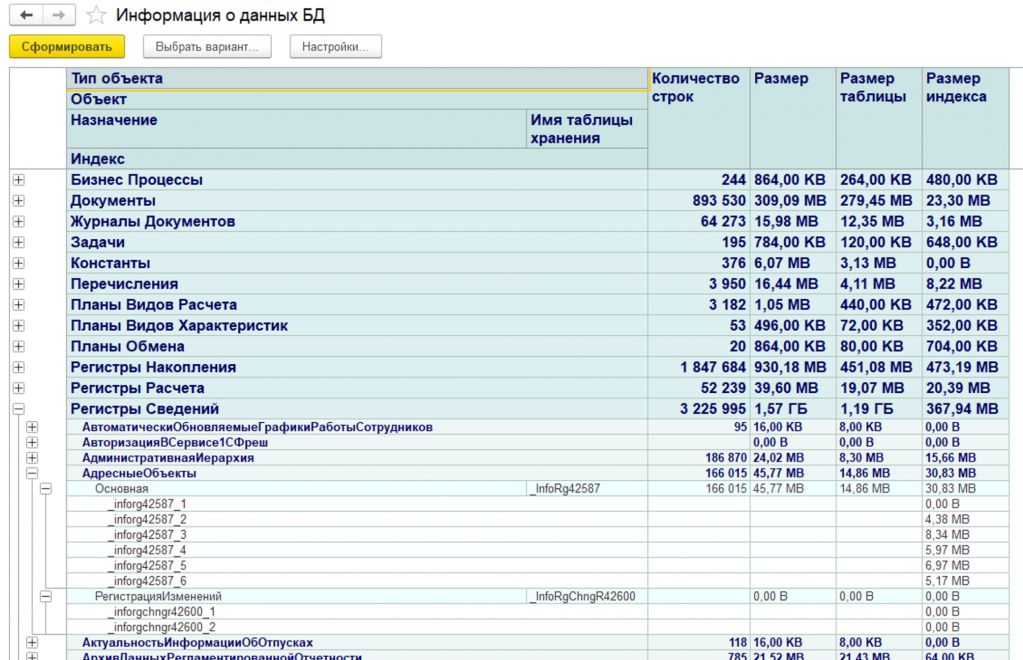Expand the Регистры Расчета group
The image size is (1023, 660).
pos(19,389)
